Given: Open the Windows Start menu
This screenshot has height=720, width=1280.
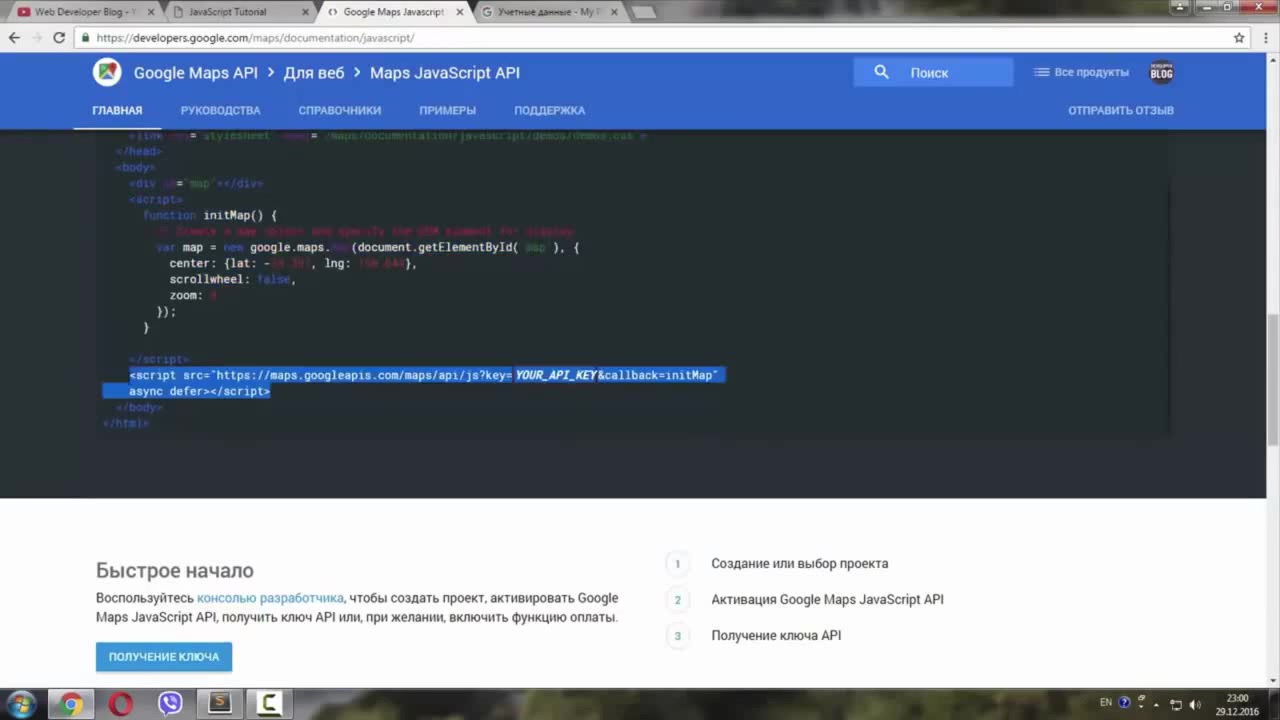Looking at the screenshot, I should [22, 704].
